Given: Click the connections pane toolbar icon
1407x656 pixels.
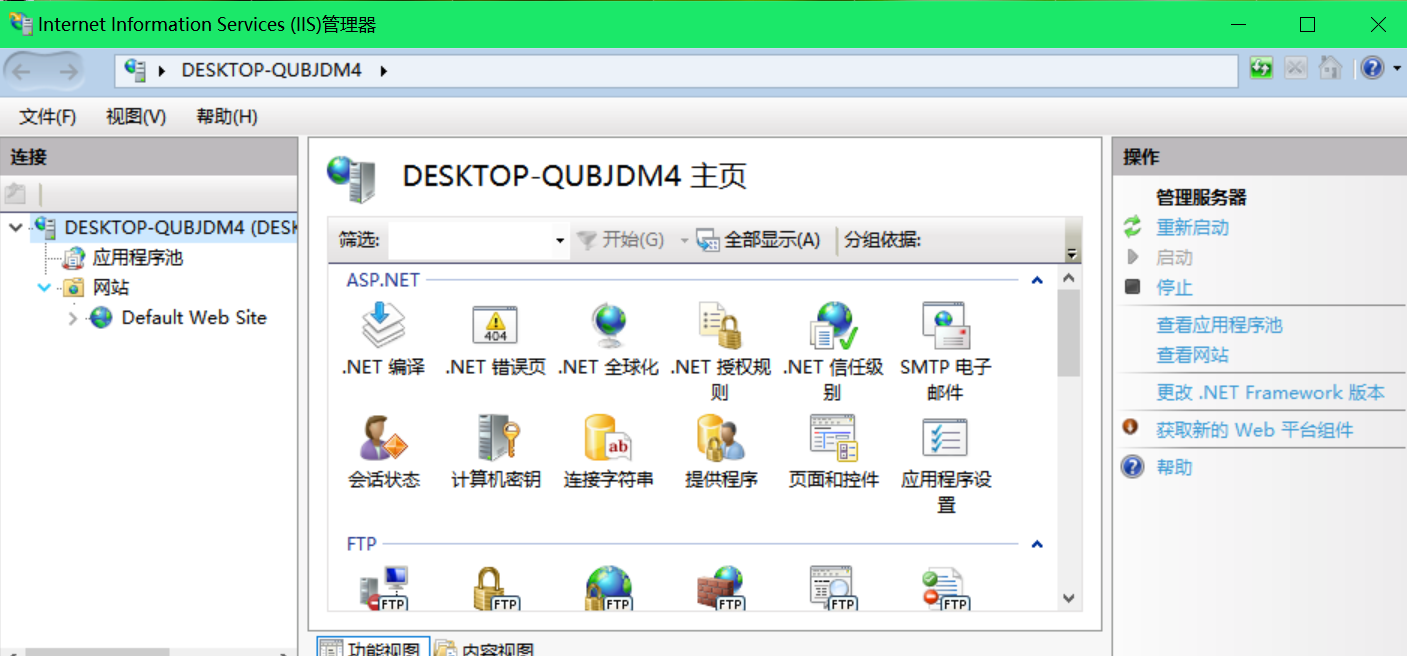Looking at the screenshot, I should pyautogui.click(x=15, y=194).
